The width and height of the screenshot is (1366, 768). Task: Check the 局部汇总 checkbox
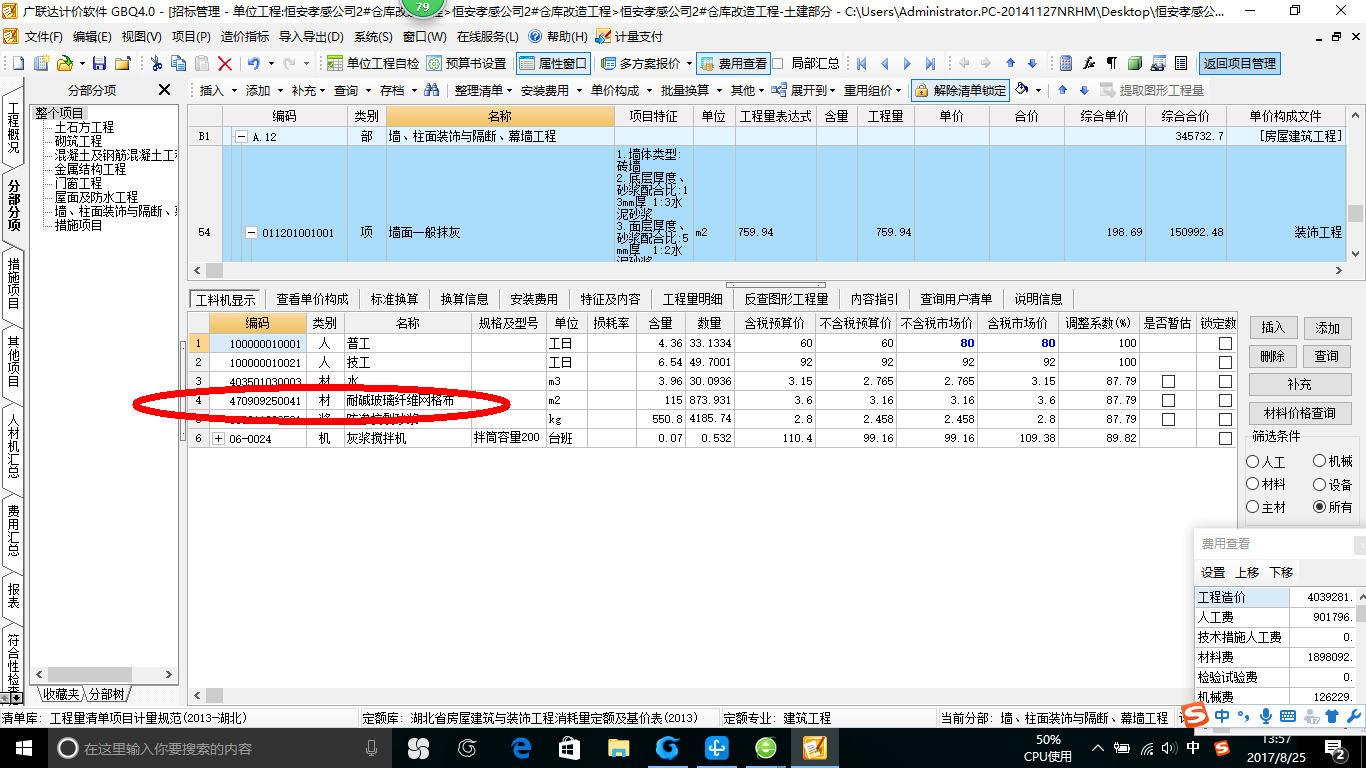(x=778, y=63)
